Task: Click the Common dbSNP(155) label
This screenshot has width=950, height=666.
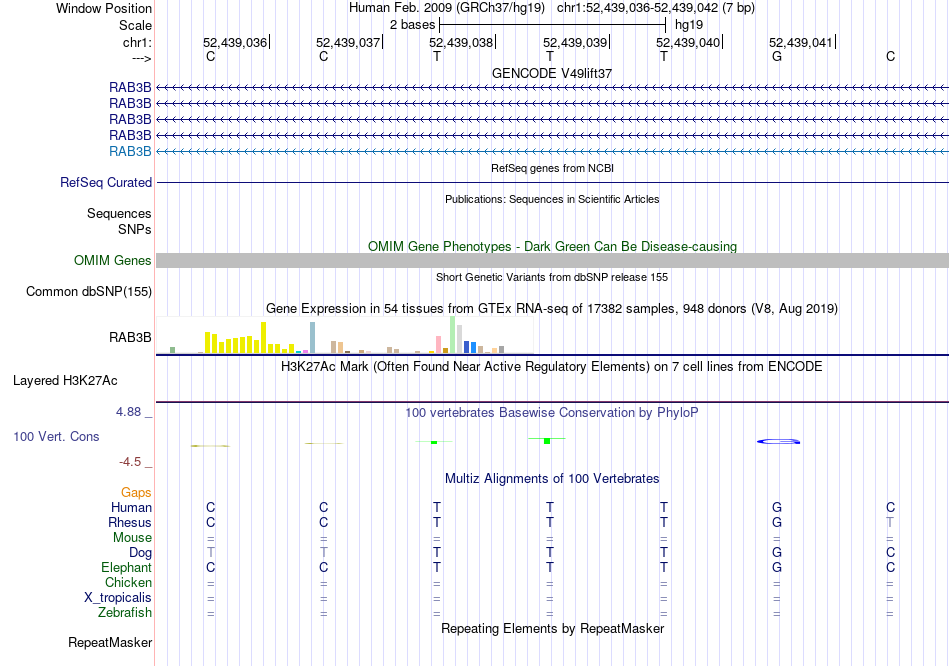Action: coord(88,291)
